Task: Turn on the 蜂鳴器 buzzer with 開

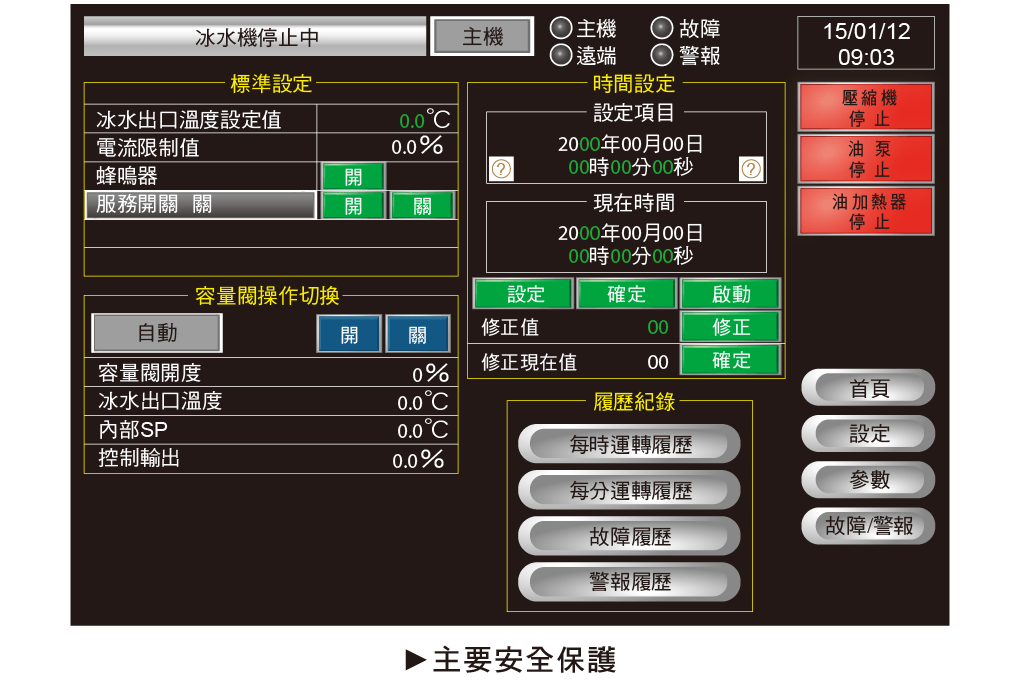Action: pyautogui.click(x=354, y=177)
